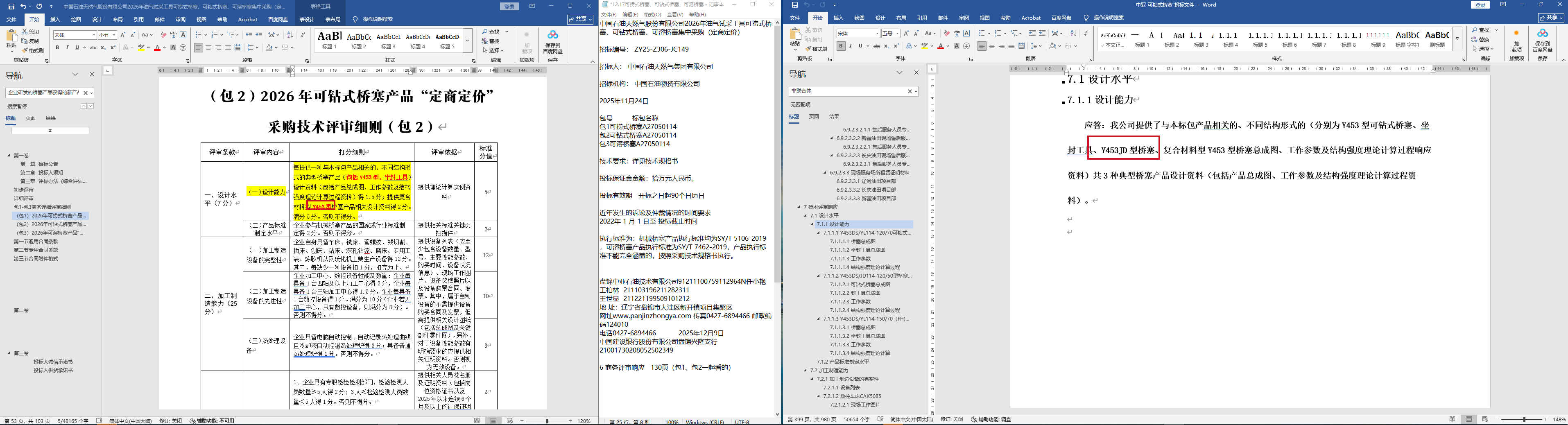Jump to next search result in 集中采购 navigation pane
The image size is (1568, 425).
pos(91,106)
